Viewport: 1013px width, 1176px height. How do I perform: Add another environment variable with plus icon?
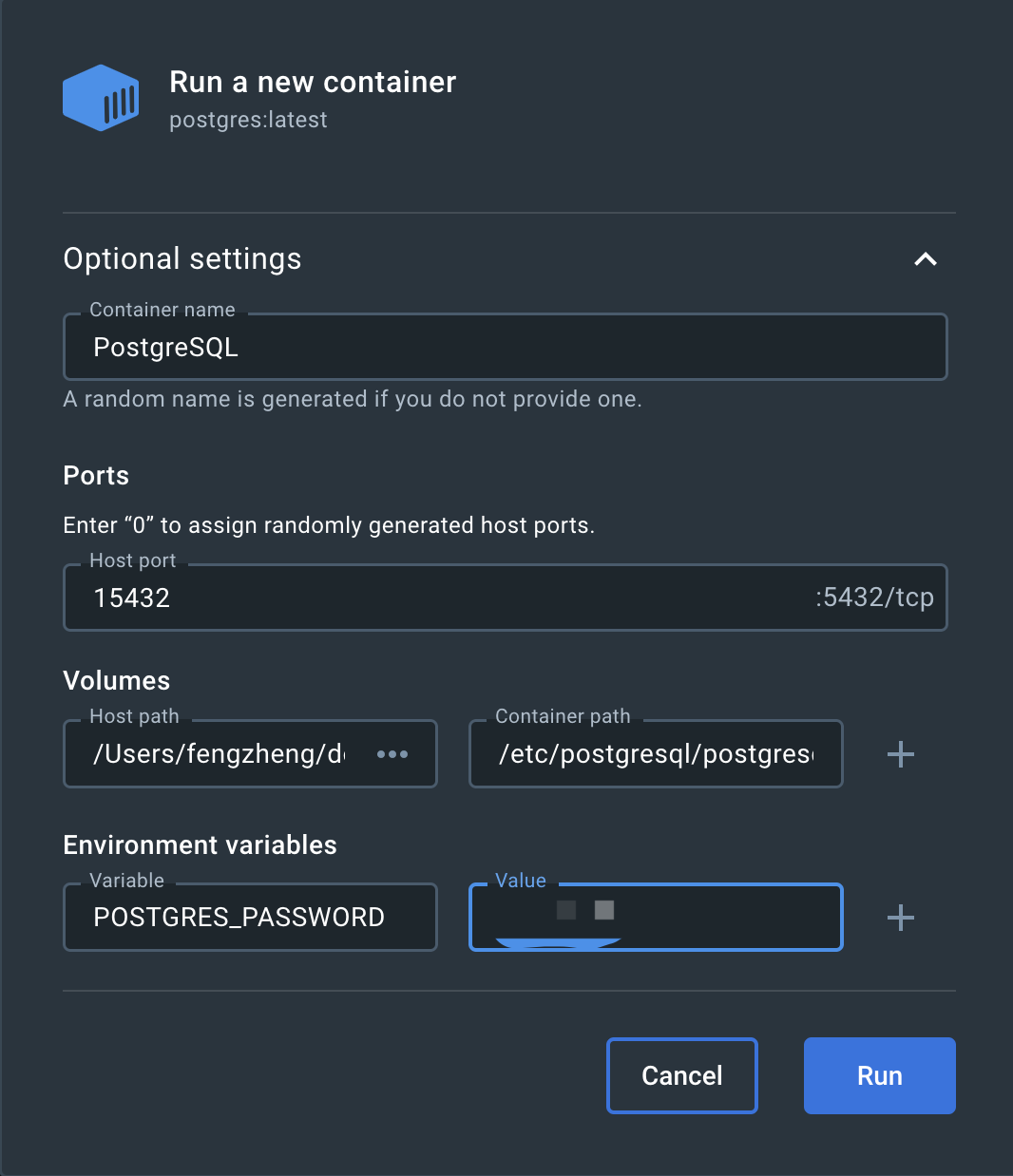(900, 918)
